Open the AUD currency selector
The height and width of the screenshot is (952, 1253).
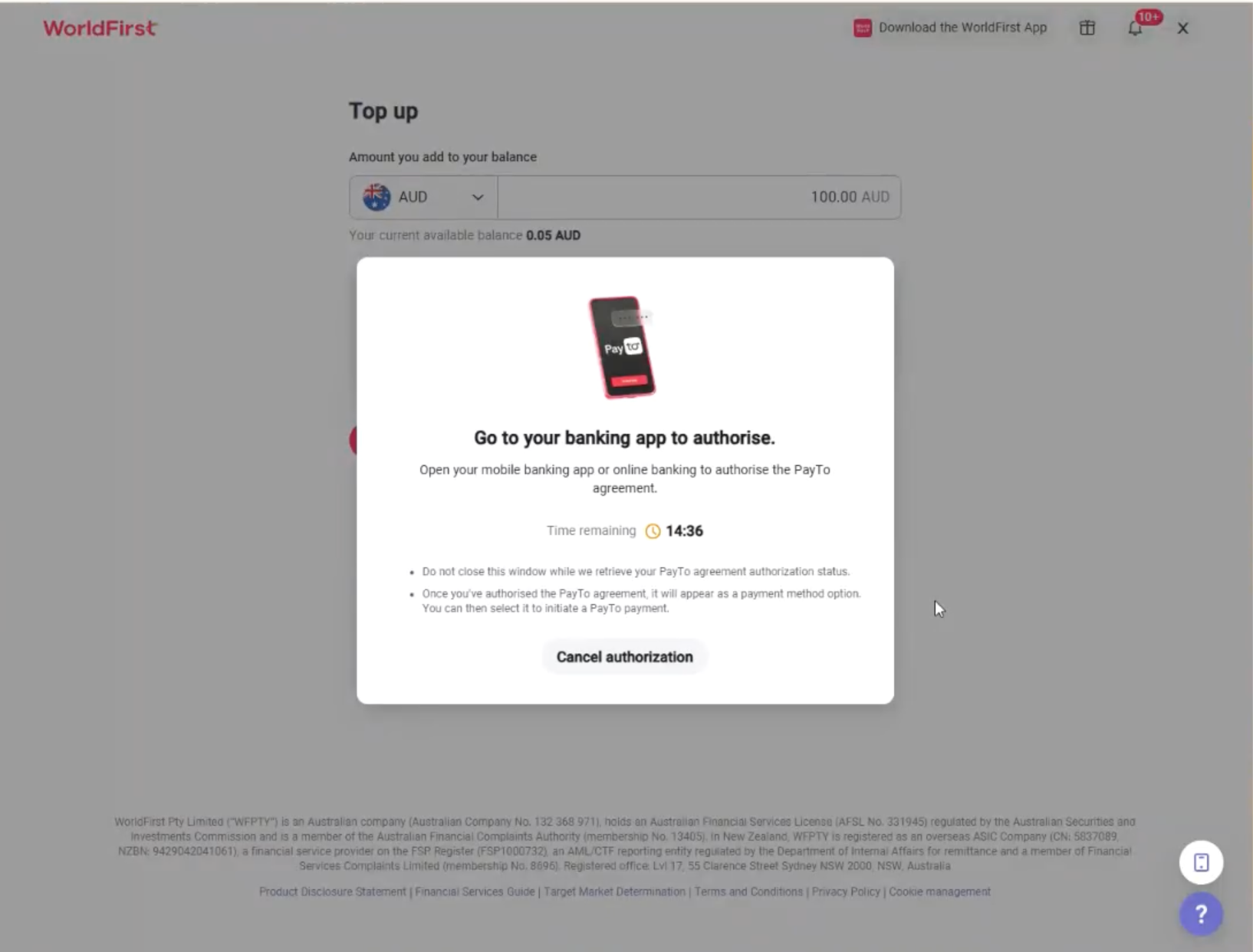(424, 197)
